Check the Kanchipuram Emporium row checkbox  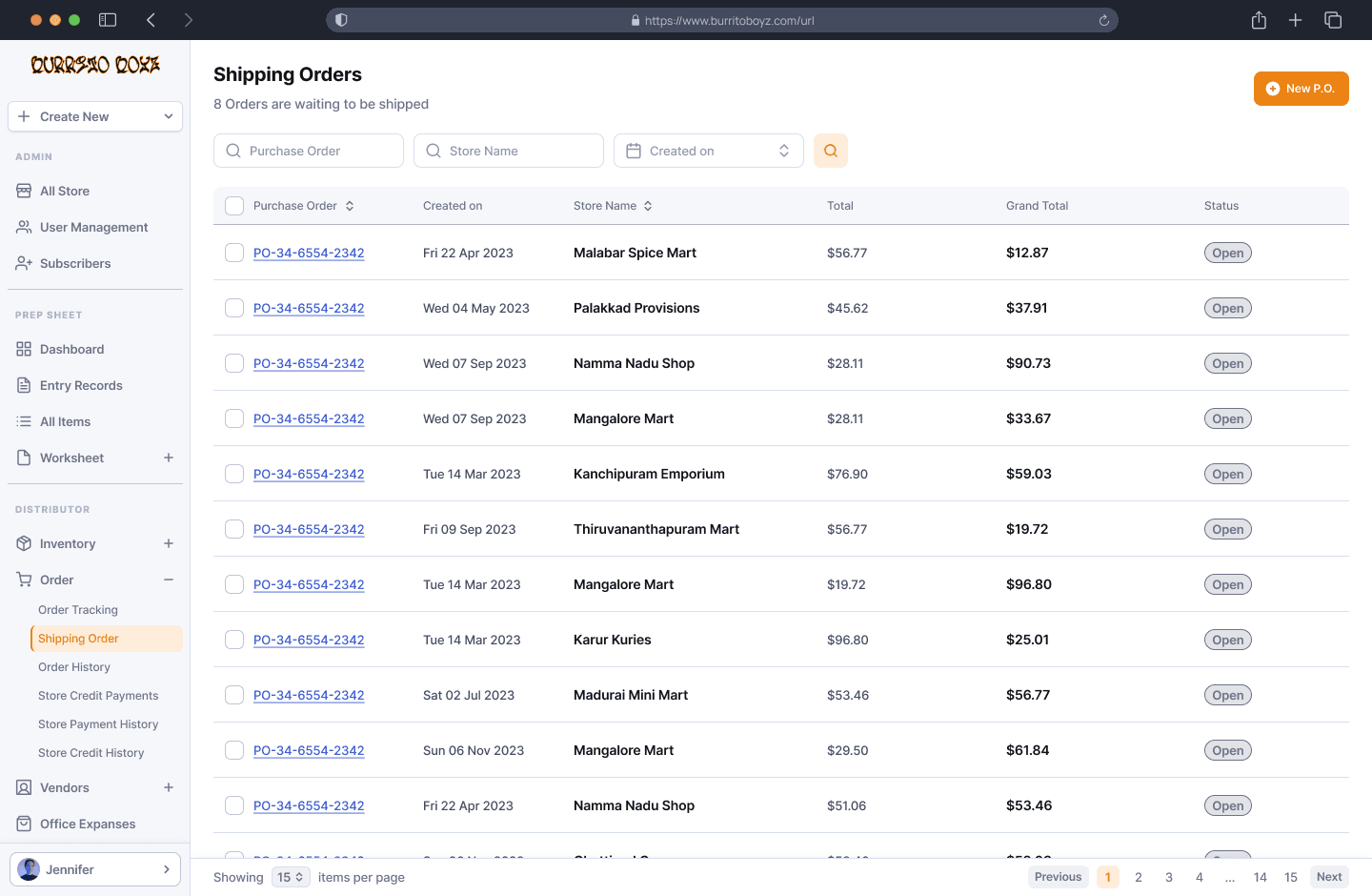[234, 474]
